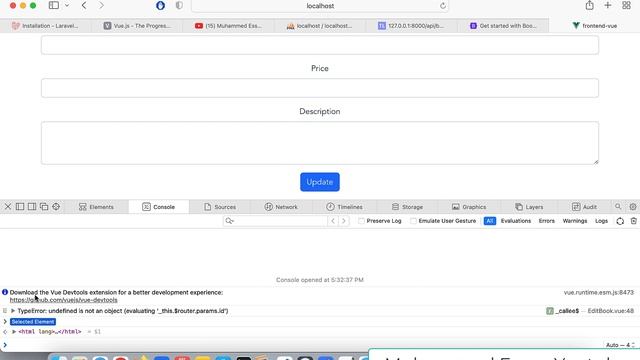Expand the TypeError message disclosure triangle

tap(13, 311)
